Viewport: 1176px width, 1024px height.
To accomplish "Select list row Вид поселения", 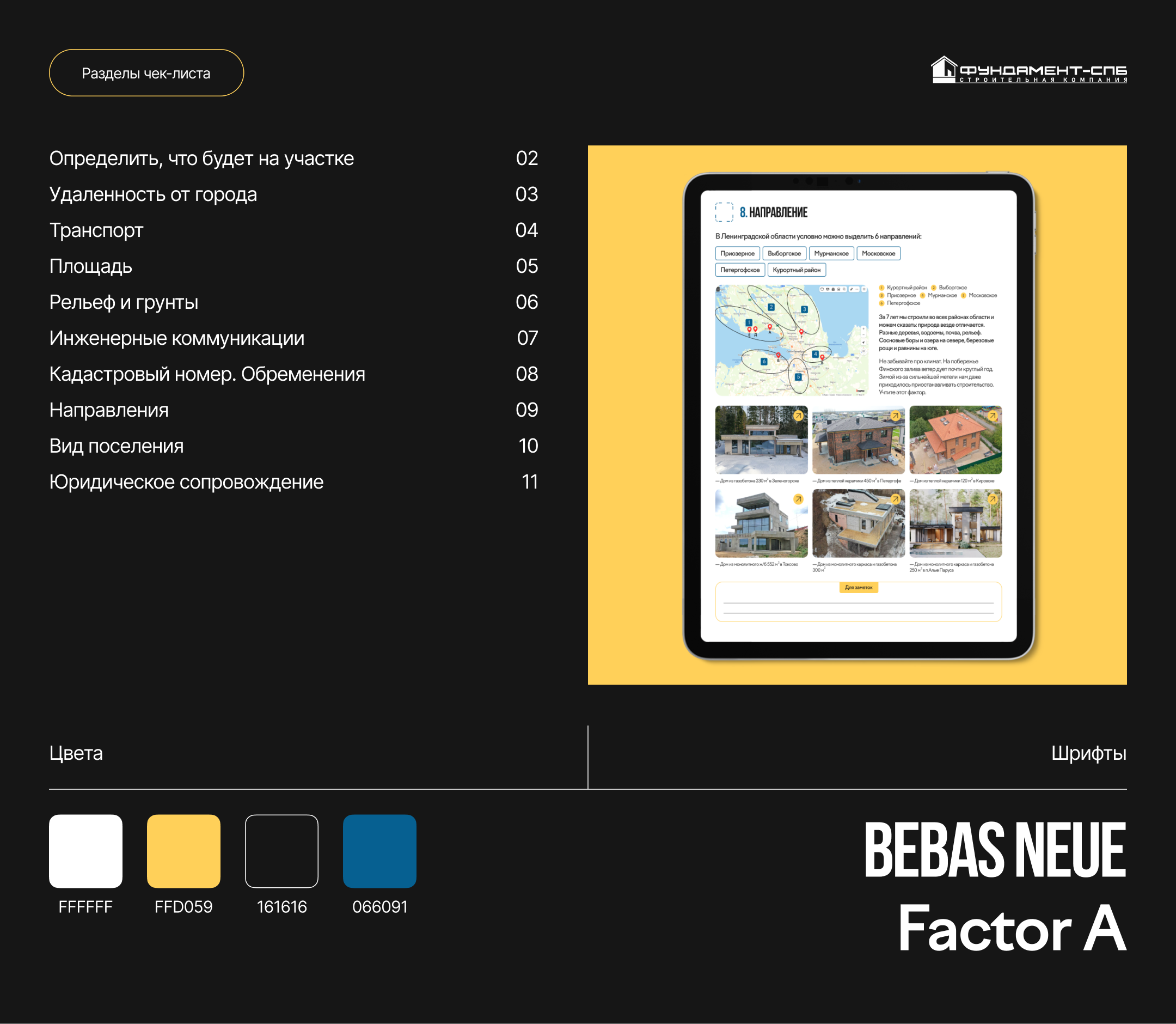I will [x=293, y=446].
